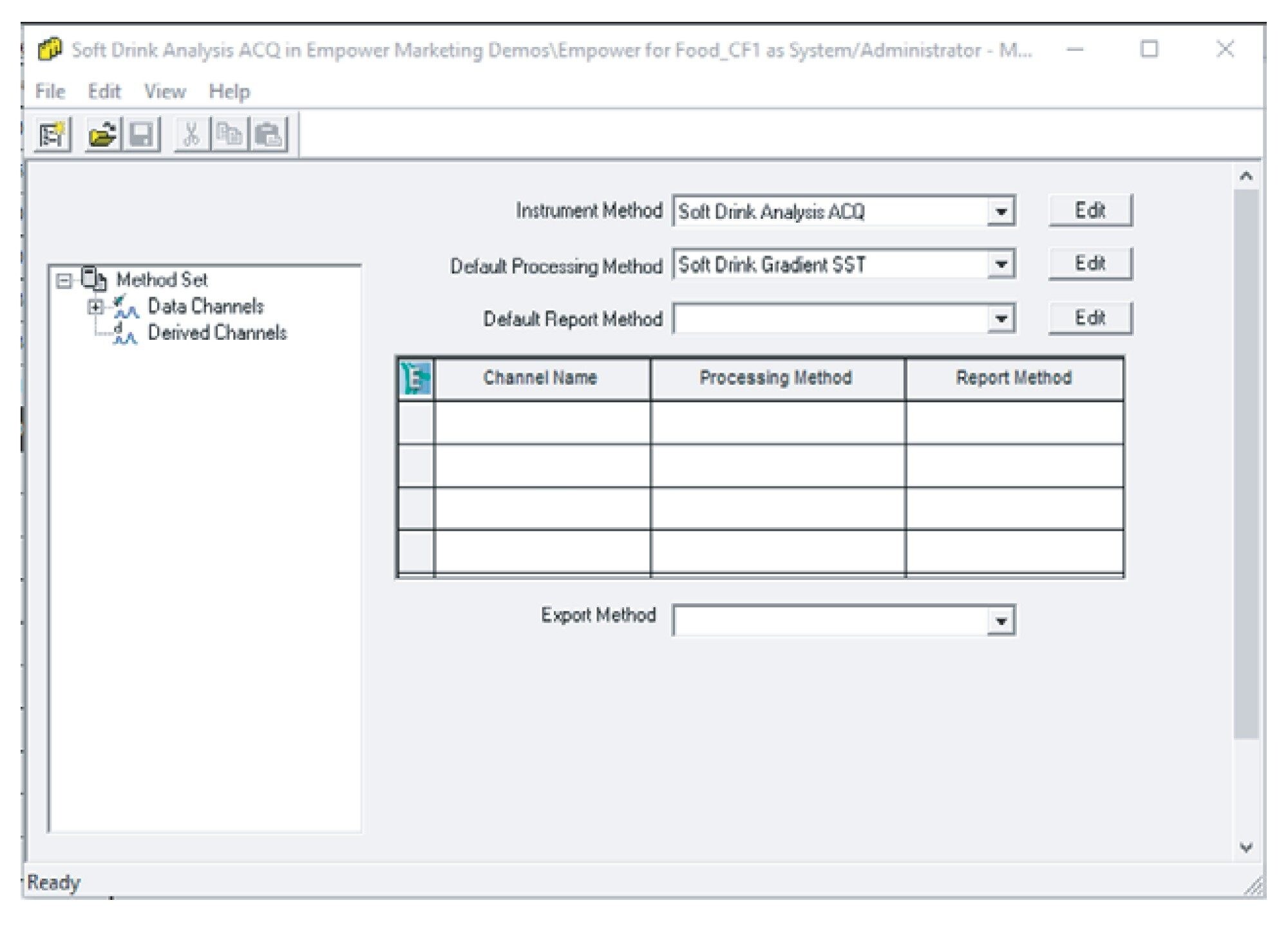
Task: Click the vertical scrollbar thumb
Action: tap(1245, 463)
